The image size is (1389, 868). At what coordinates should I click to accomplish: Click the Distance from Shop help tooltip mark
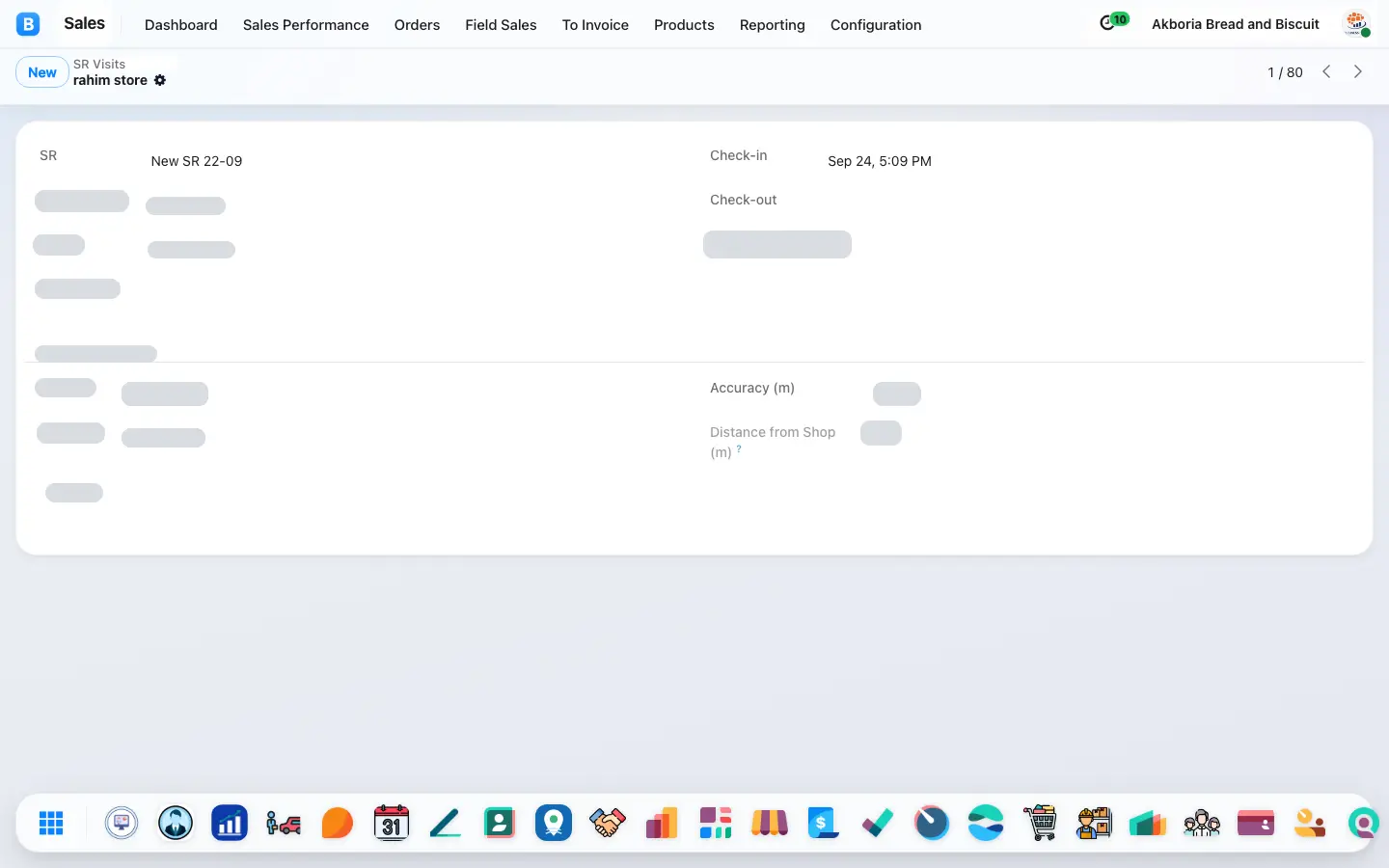(x=739, y=448)
